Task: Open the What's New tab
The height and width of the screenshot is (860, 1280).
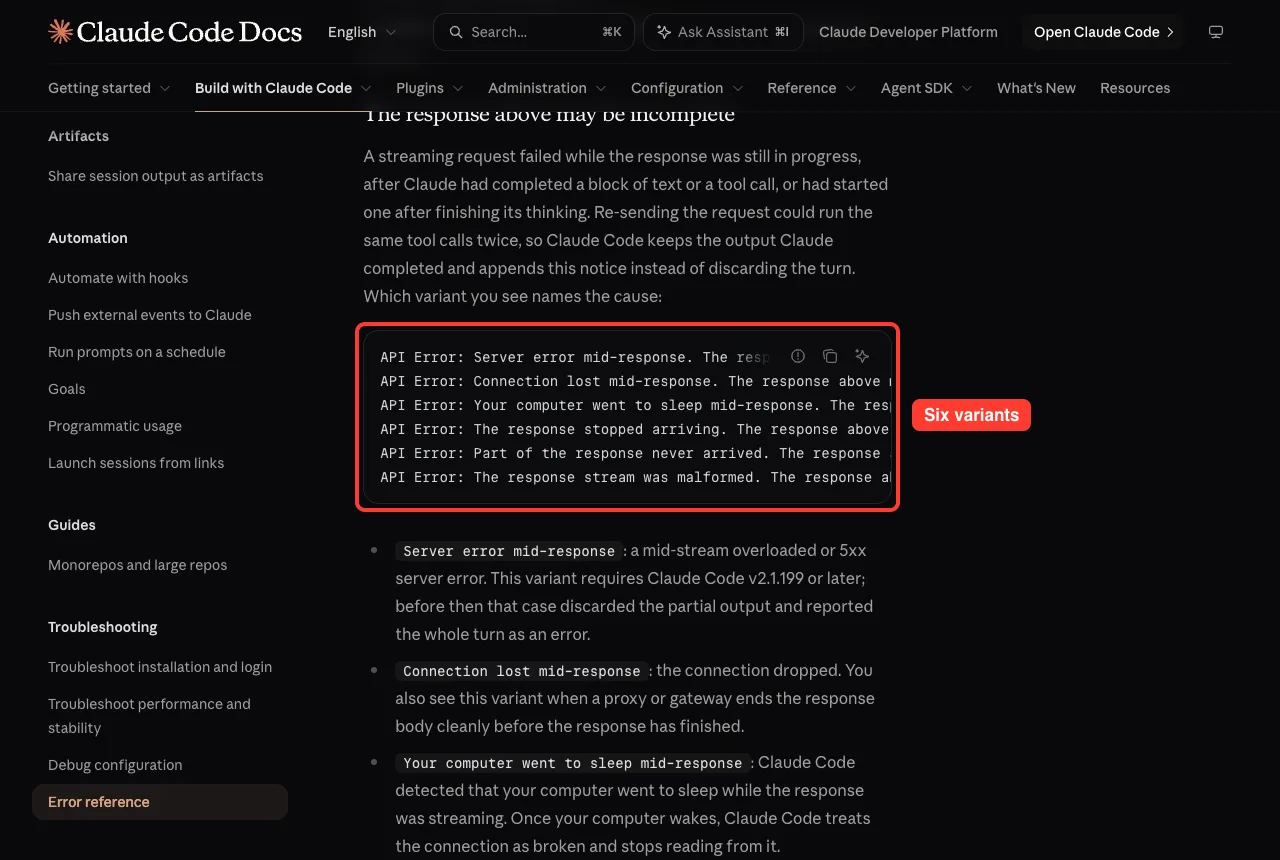Action: 1036,88
